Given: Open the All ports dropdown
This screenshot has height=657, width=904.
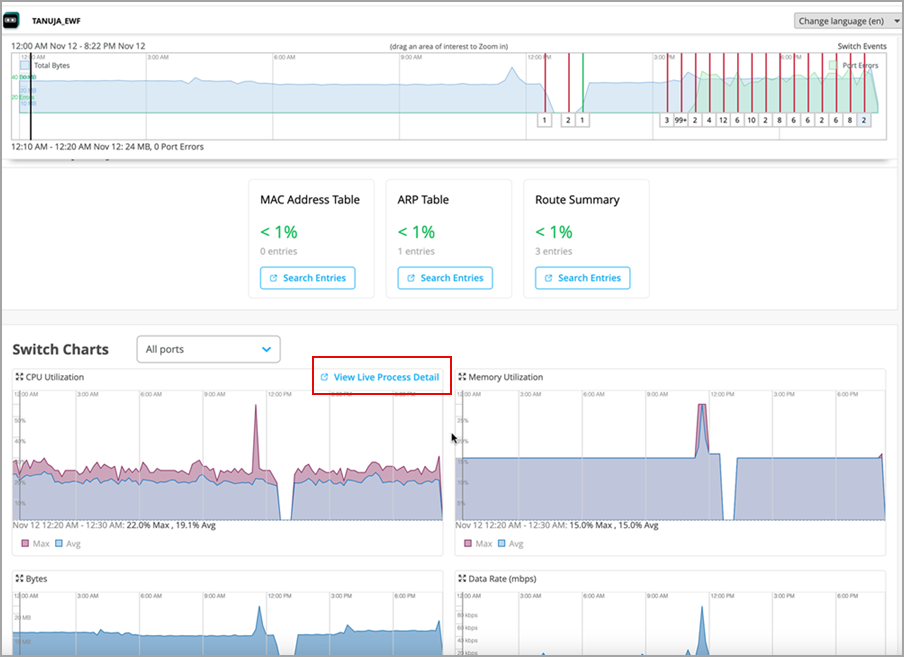Looking at the screenshot, I should click(x=208, y=349).
